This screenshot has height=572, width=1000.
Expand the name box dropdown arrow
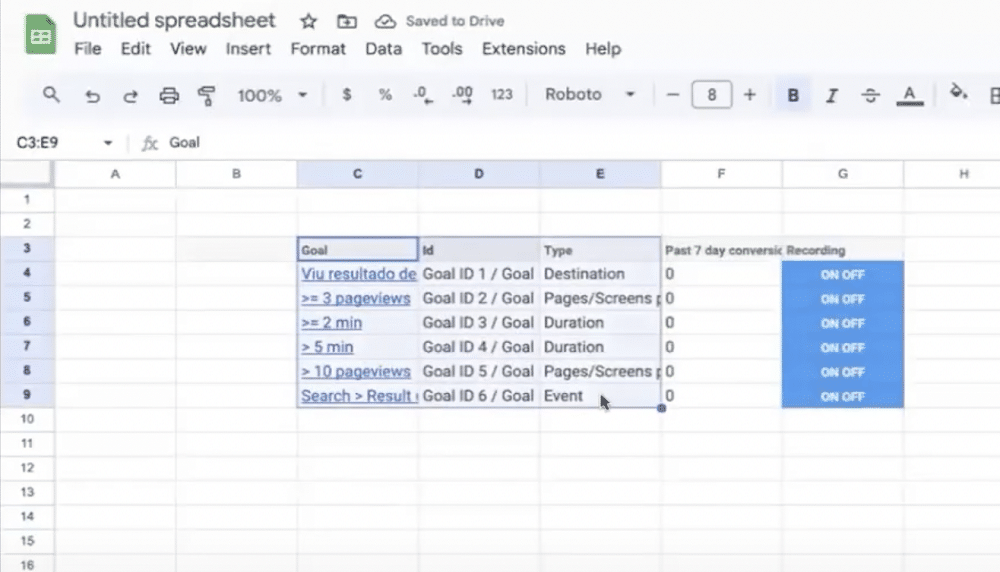coord(108,142)
